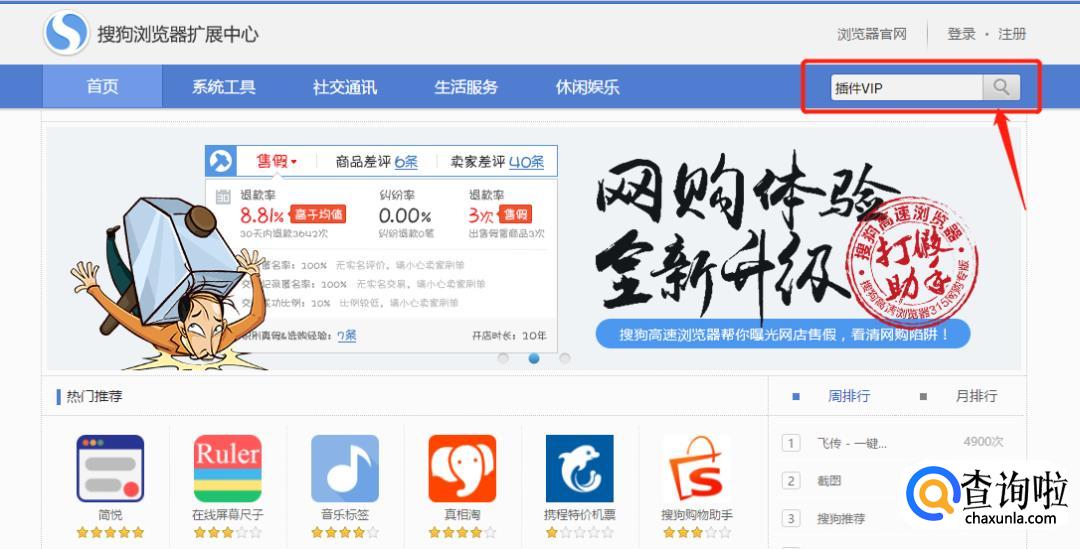Select the third banner carousel dot
The width and height of the screenshot is (1080, 549).
coord(565,358)
